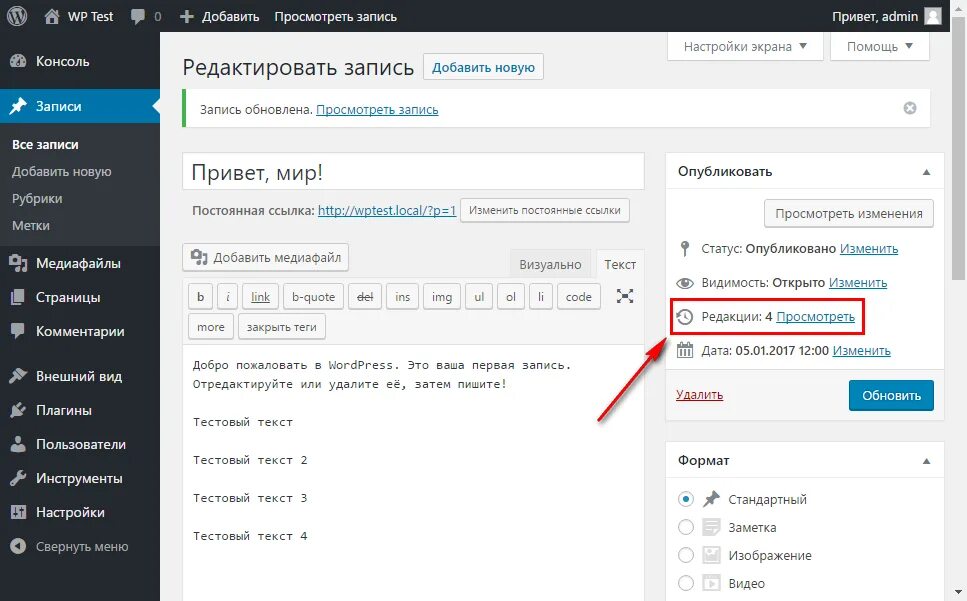967x601 pixels.
Task: Select Заметка post format
Action: coord(686,527)
